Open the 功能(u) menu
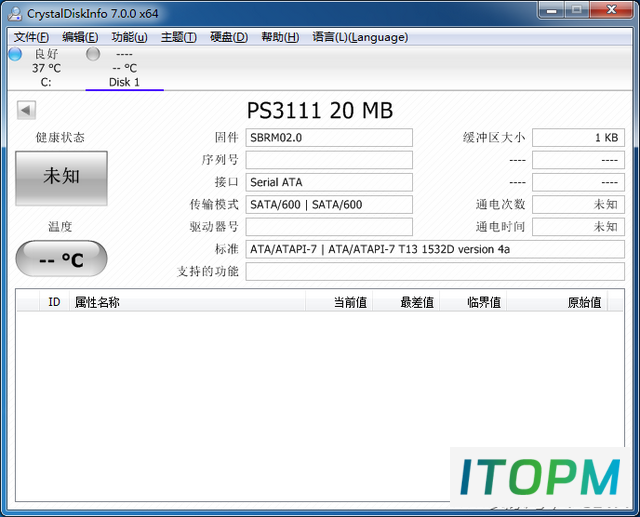Viewport: 640px width, 517px height. click(129, 37)
